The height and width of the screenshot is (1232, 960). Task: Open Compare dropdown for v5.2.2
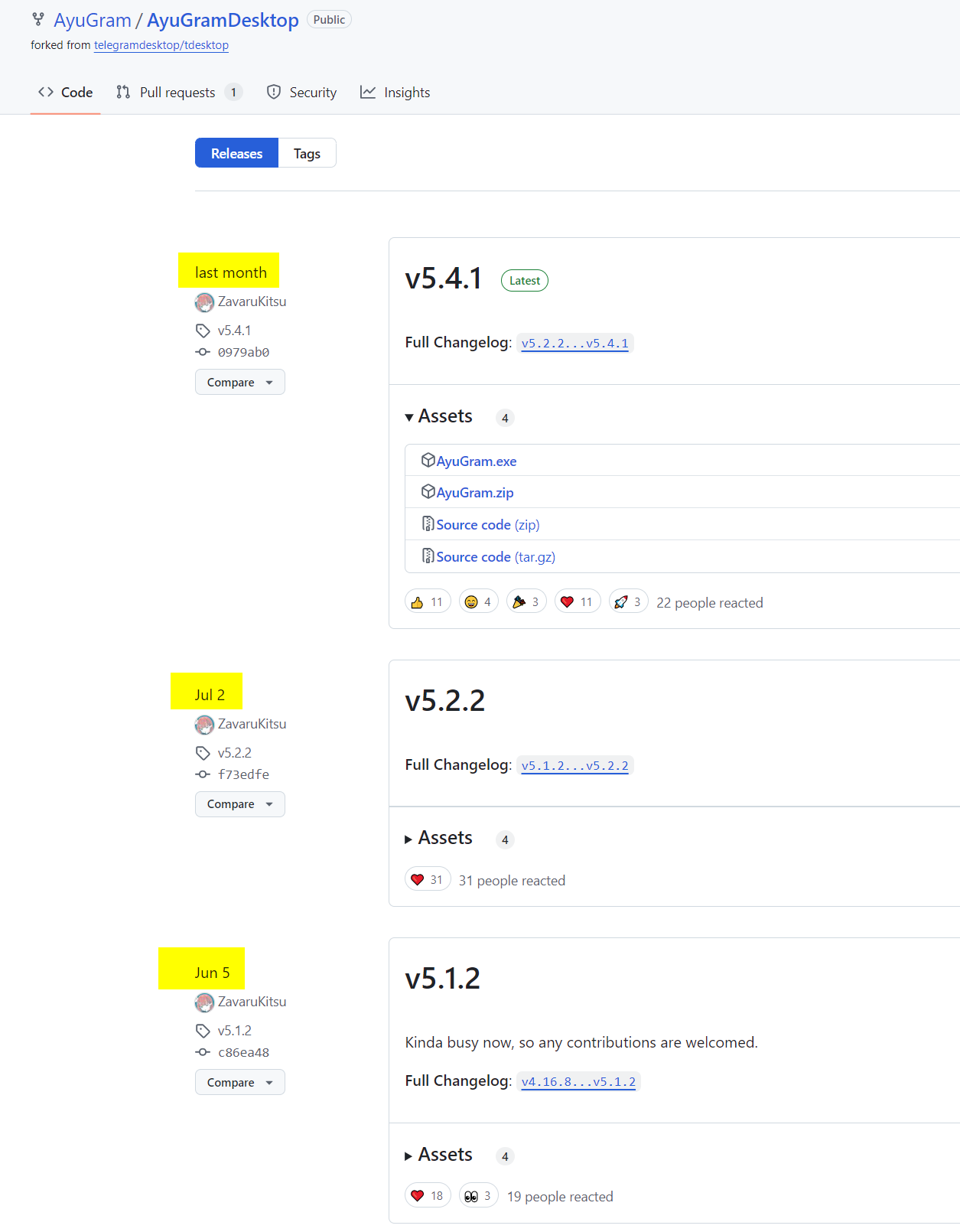point(240,804)
